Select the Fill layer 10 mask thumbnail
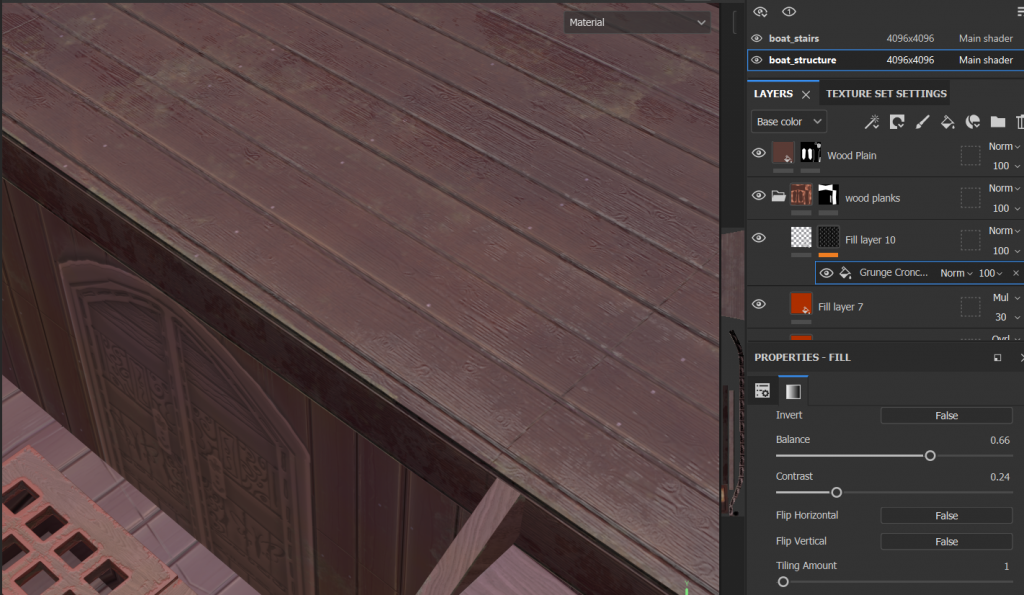 (x=828, y=237)
